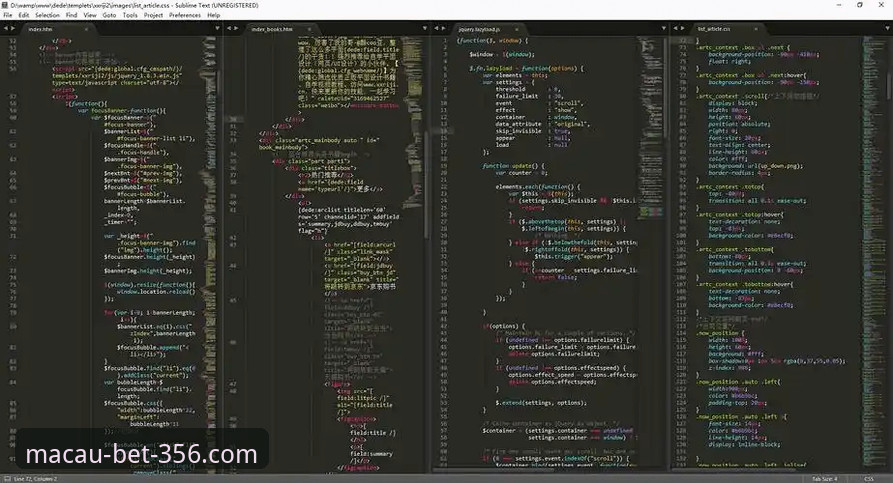This screenshot has height=483, width=893.
Task: Open the Goto menu
Action: (x=109, y=15)
